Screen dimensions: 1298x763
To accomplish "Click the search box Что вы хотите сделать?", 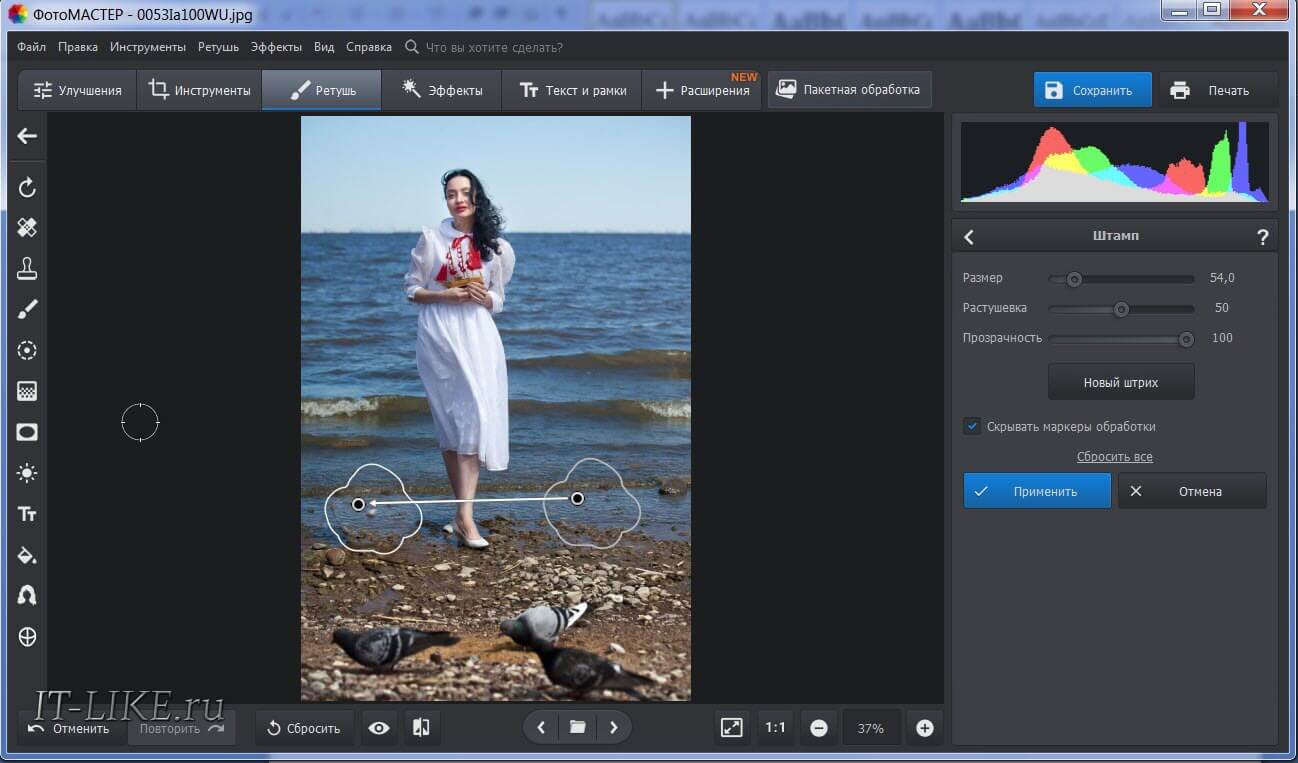I will click(x=494, y=47).
